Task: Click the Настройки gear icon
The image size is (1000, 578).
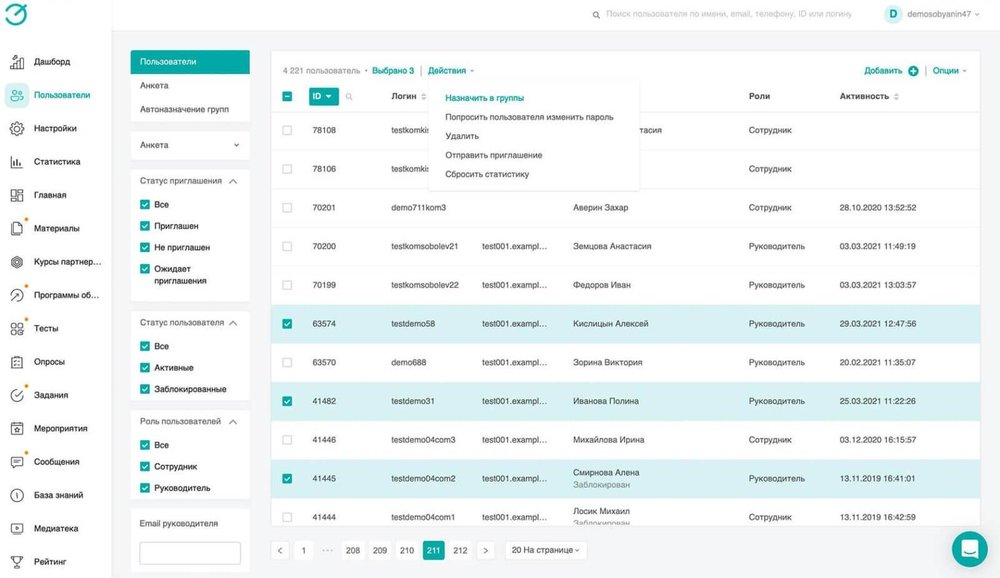Action: [x=17, y=128]
